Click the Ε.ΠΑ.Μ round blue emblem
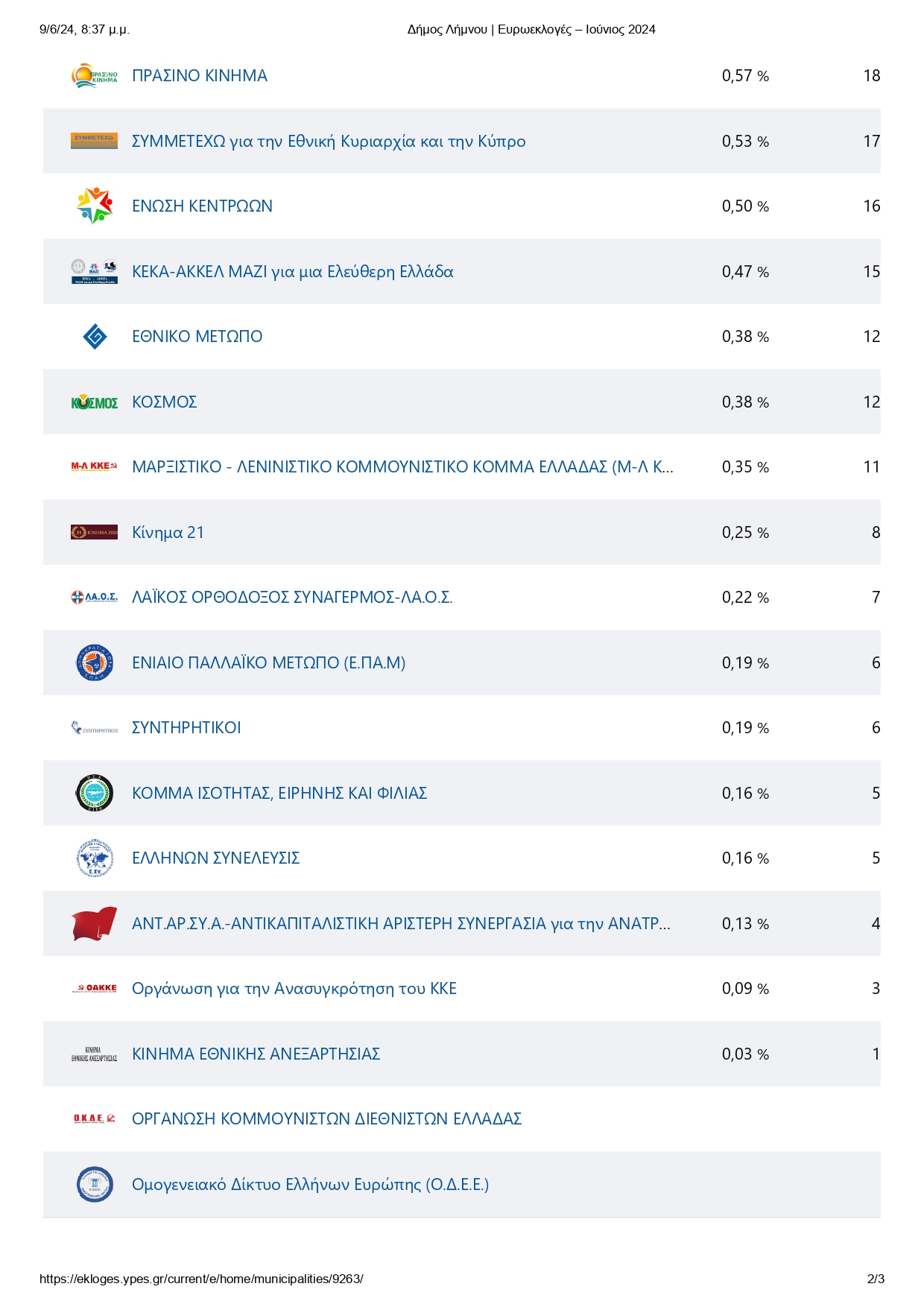Viewport: 924px width, 1307px height. pos(95,663)
